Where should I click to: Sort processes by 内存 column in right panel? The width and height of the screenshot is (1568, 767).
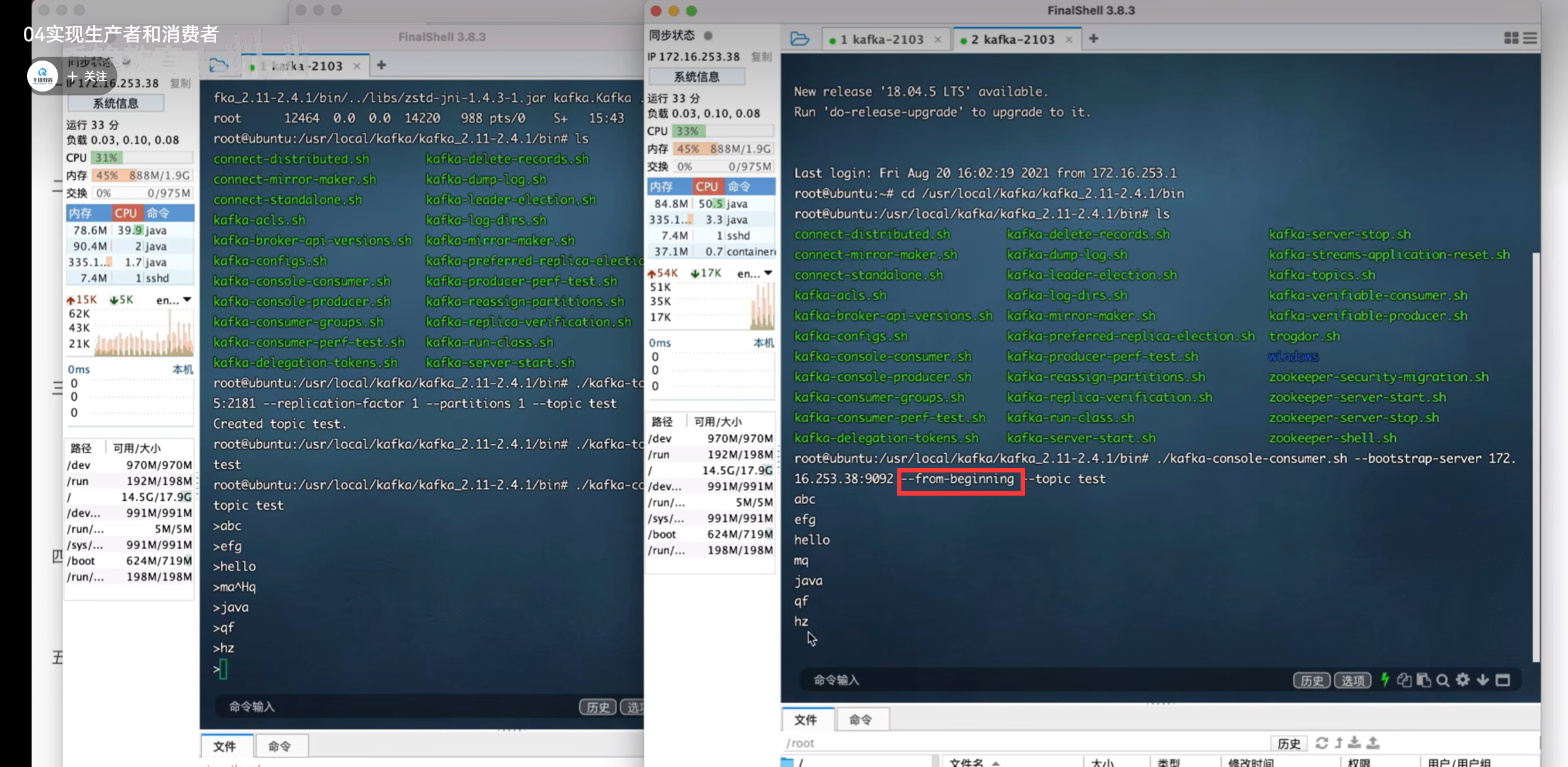pos(661,186)
